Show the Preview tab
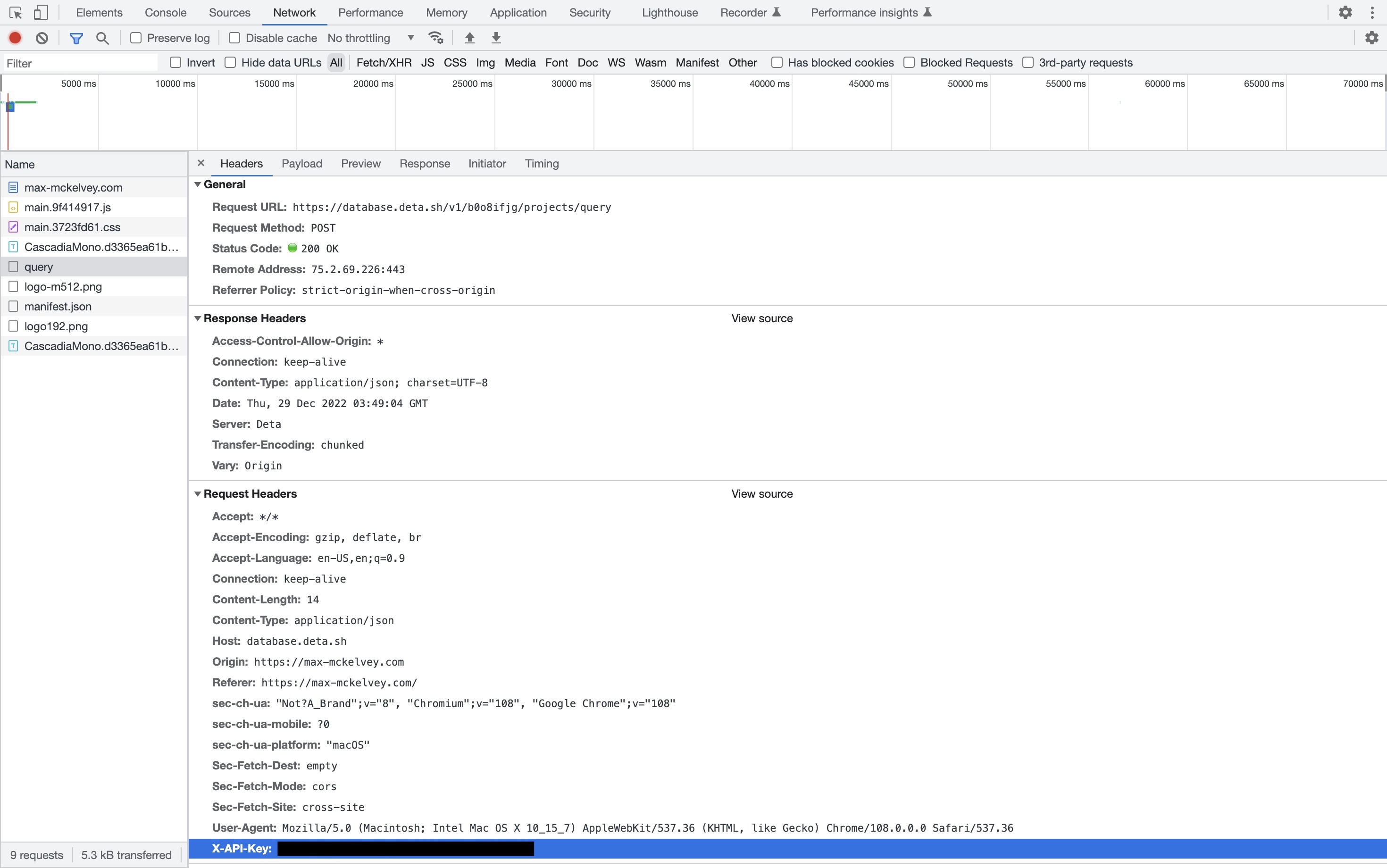Image resolution: width=1387 pixels, height=868 pixels. pyautogui.click(x=360, y=164)
